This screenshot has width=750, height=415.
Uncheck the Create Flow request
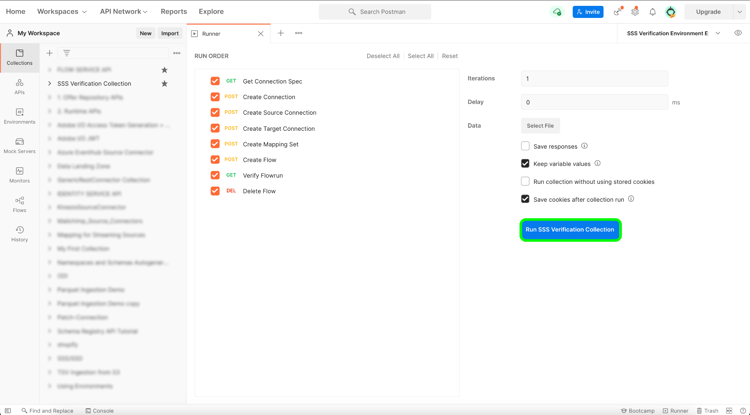(215, 160)
